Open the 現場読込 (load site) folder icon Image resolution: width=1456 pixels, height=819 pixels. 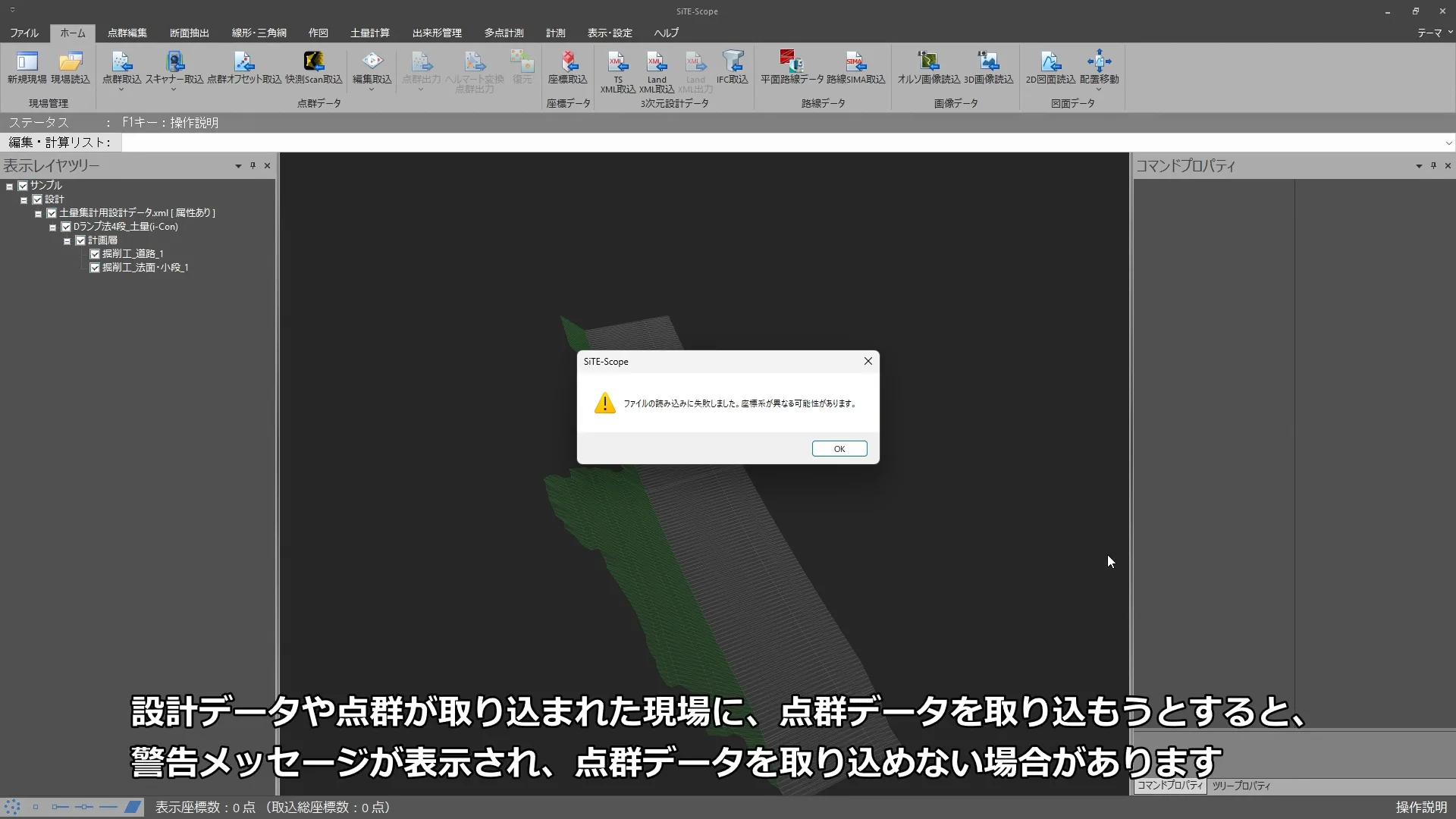(71, 62)
